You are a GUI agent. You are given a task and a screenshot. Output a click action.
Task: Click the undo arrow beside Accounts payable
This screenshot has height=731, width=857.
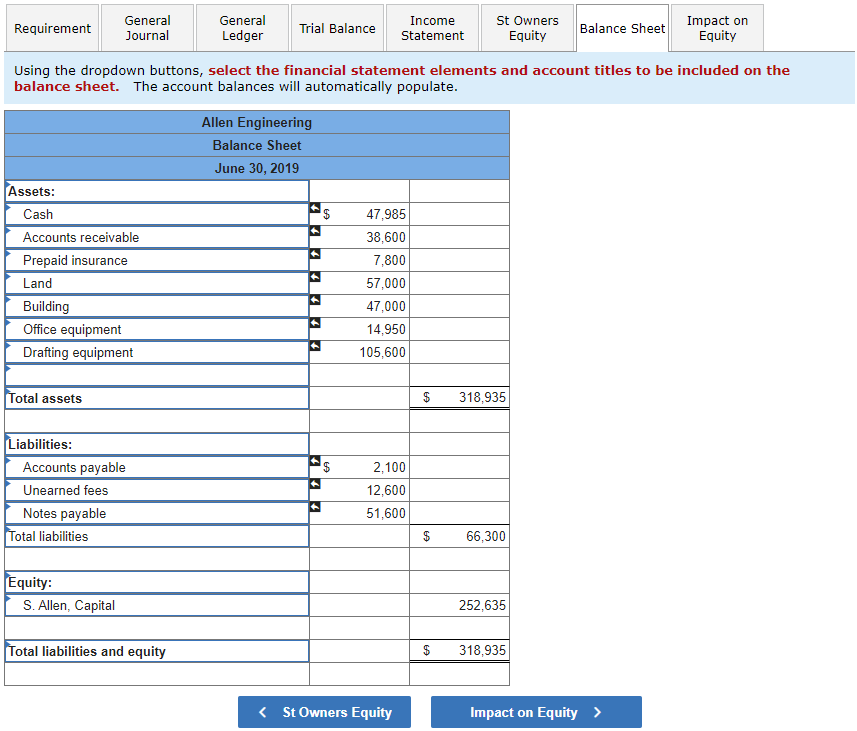pyautogui.click(x=314, y=463)
